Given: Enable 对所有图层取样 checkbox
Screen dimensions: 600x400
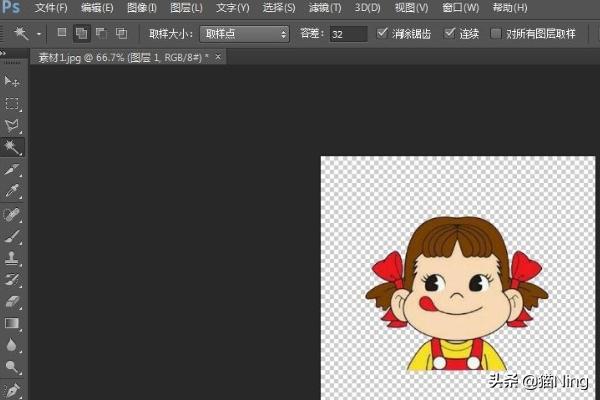Looking at the screenshot, I should (496, 33).
